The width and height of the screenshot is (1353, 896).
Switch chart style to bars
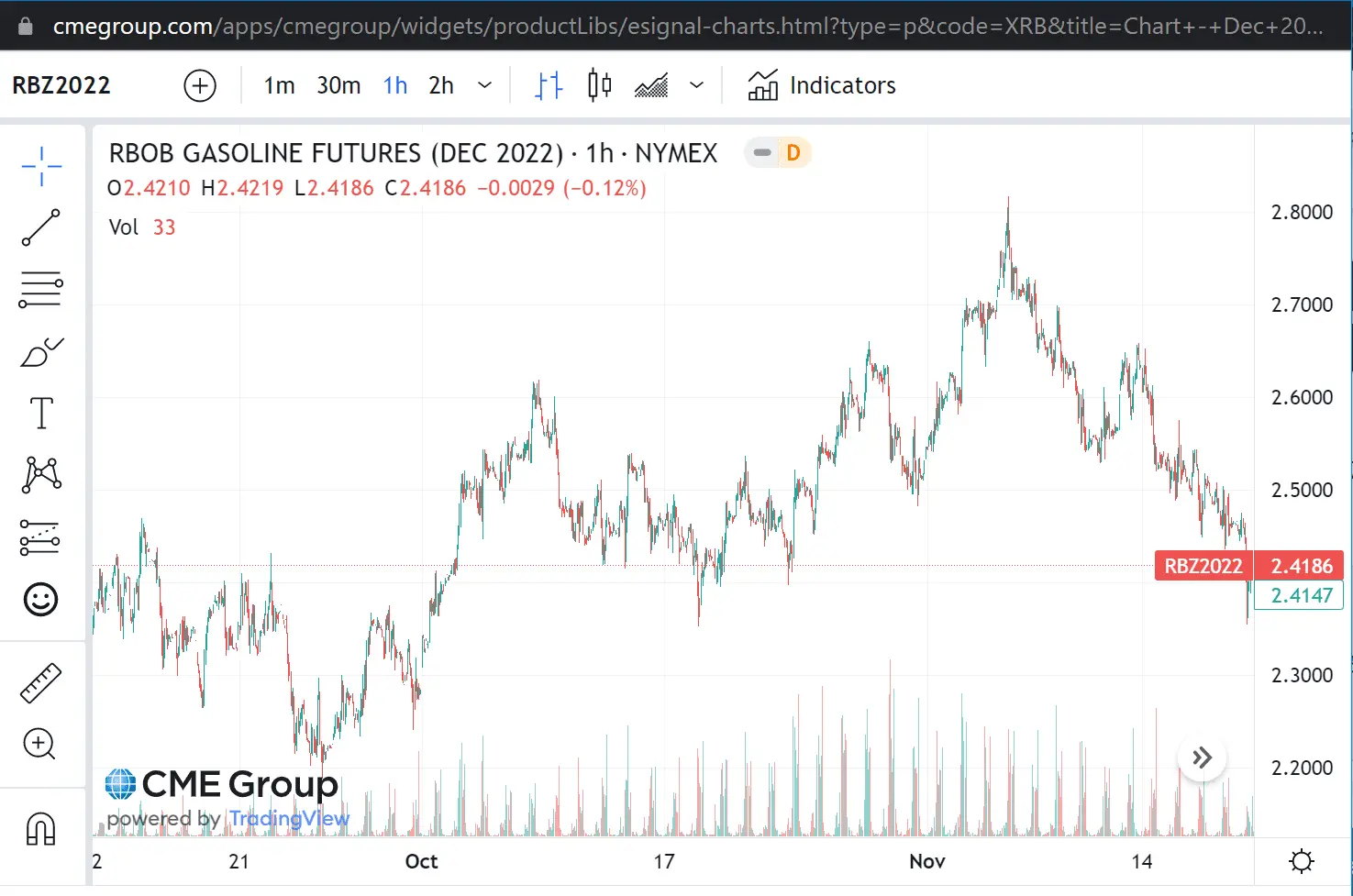(549, 86)
